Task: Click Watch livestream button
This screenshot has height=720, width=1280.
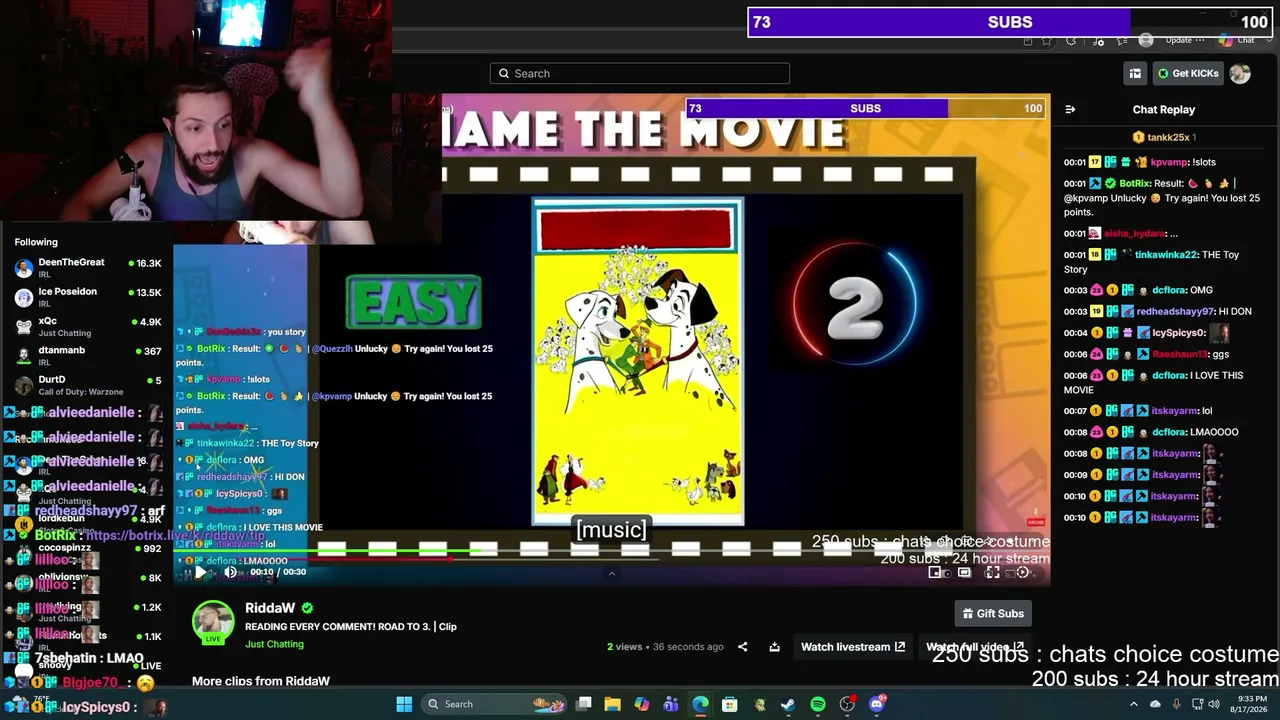Action: pos(853,647)
